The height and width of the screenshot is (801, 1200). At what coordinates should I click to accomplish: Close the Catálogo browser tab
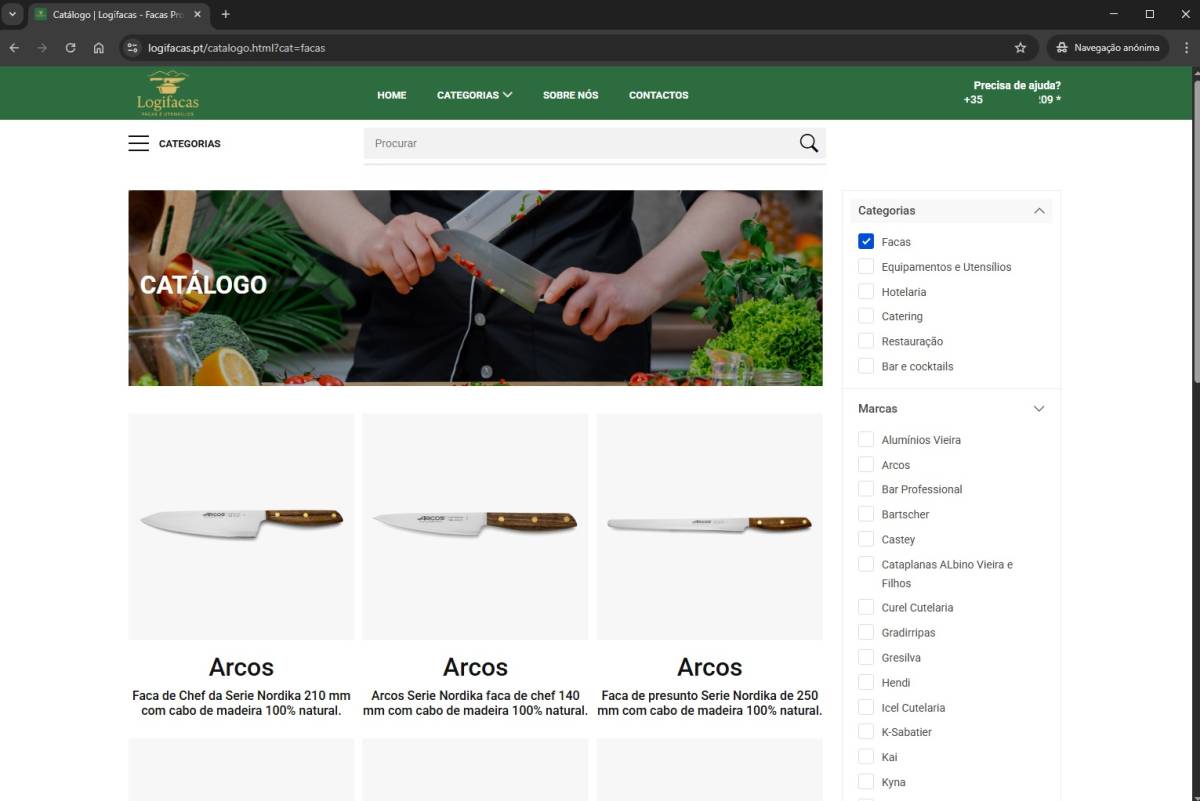point(198,14)
